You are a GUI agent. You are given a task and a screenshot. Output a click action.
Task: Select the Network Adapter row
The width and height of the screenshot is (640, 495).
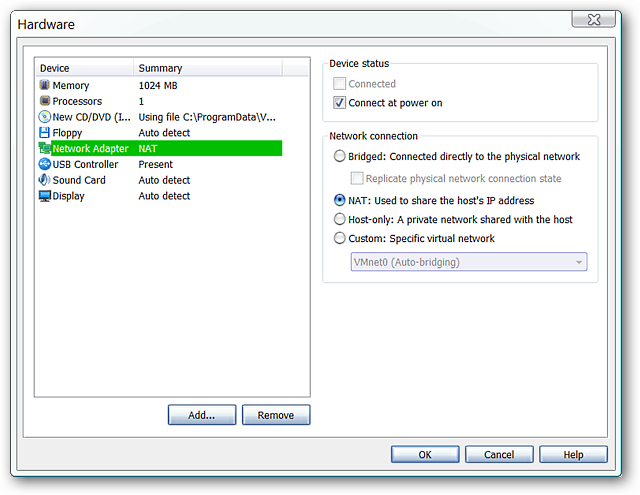coord(160,148)
